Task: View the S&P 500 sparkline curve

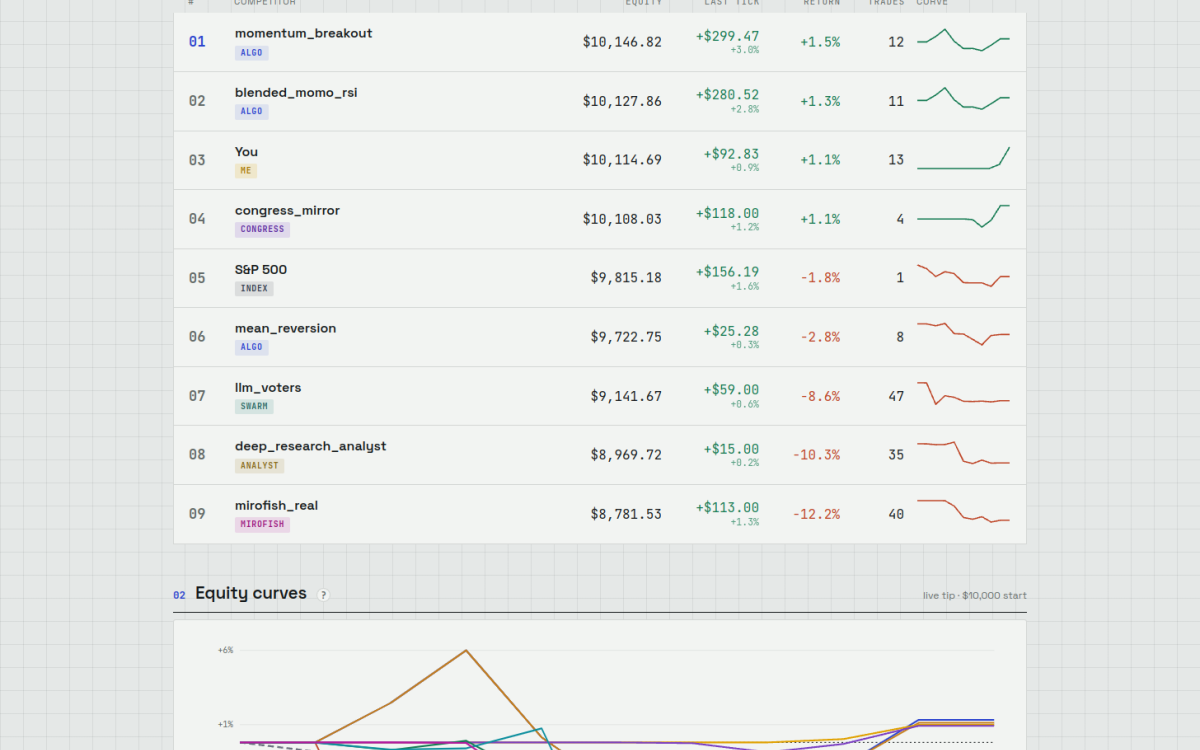Action: (x=963, y=277)
